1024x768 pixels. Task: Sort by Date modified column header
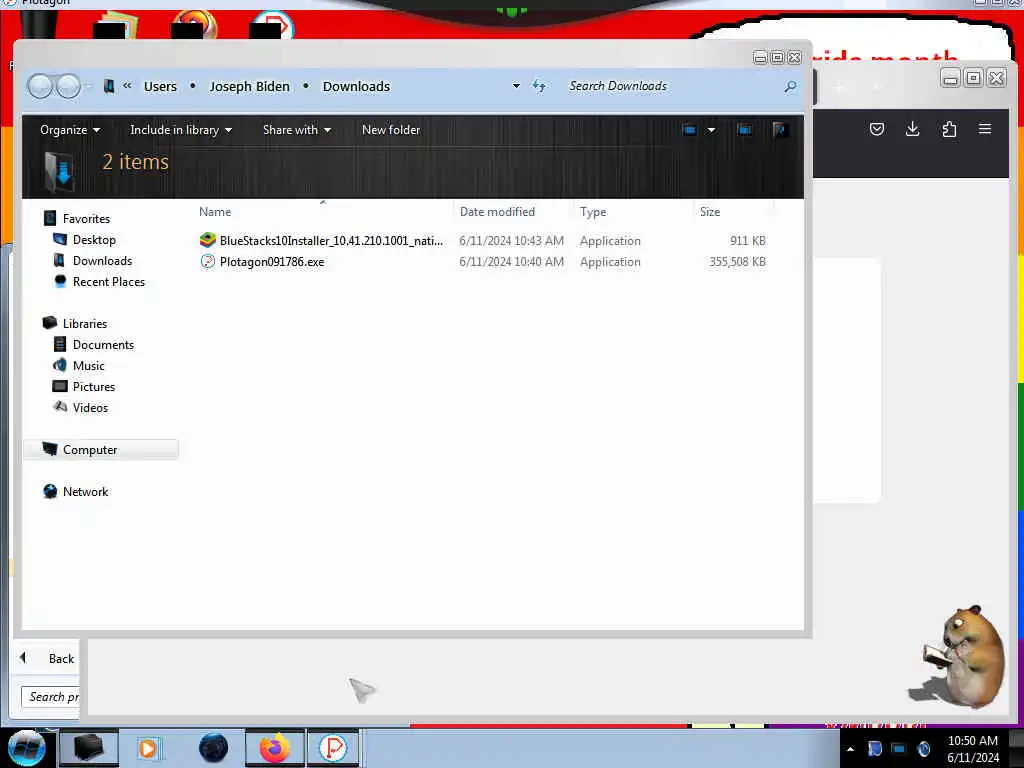497,212
